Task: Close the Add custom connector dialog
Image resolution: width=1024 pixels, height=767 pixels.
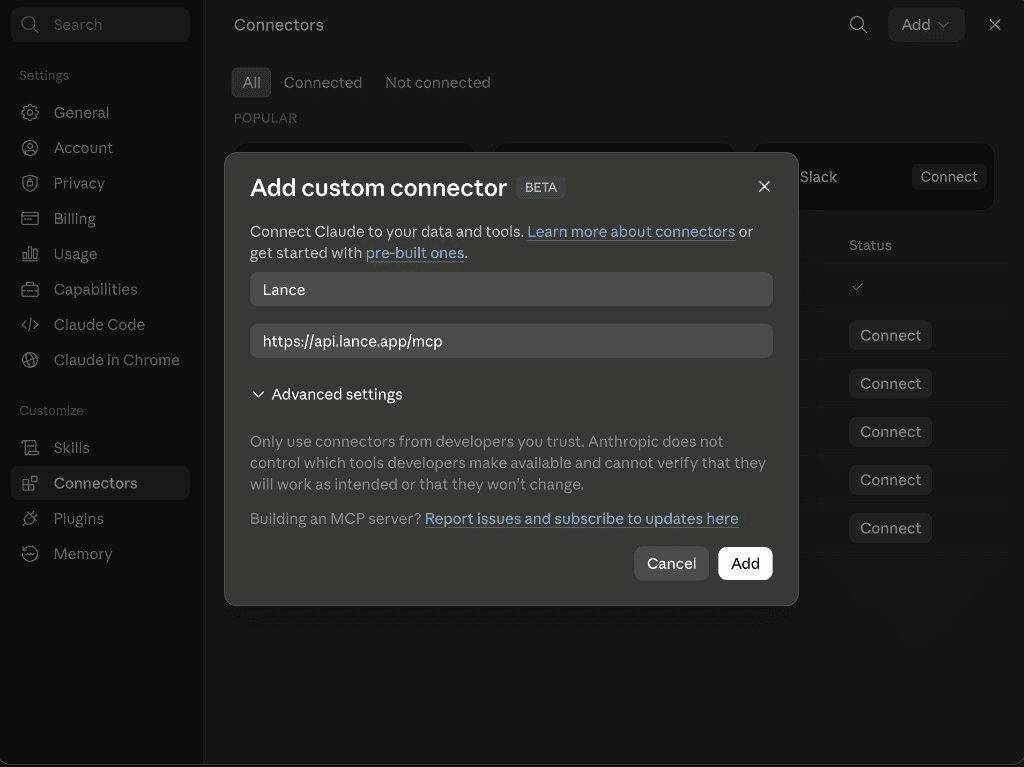Action: [x=764, y=187]
